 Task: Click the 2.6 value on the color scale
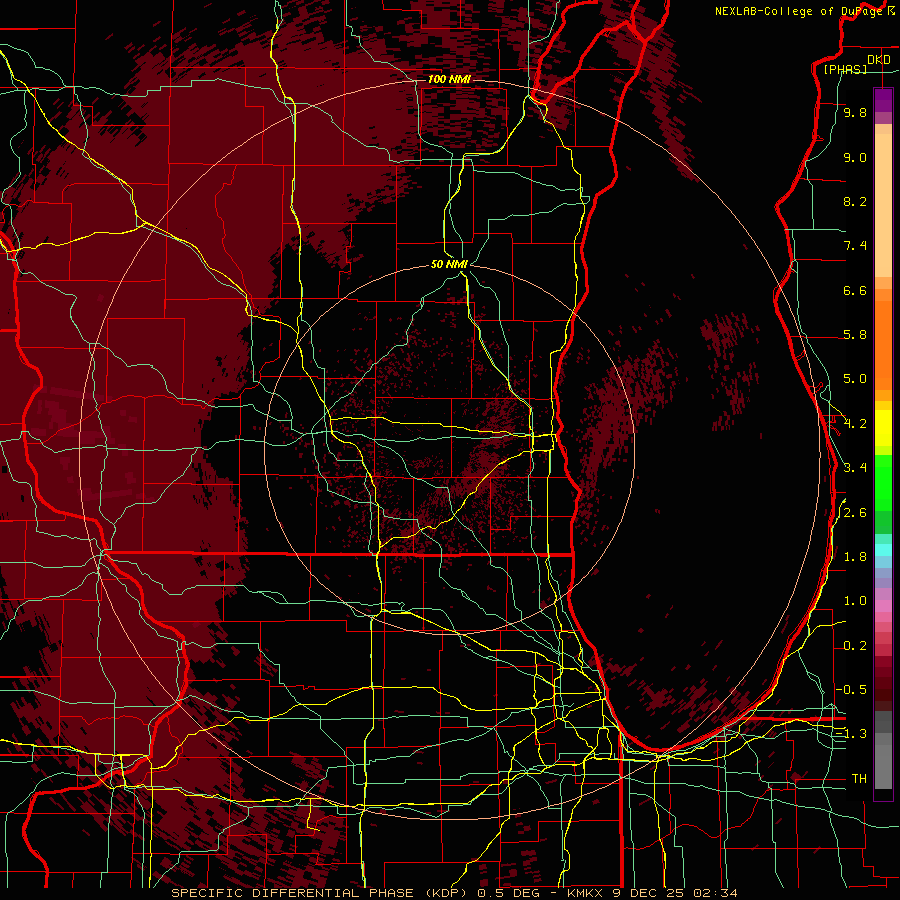pos(855,513)
